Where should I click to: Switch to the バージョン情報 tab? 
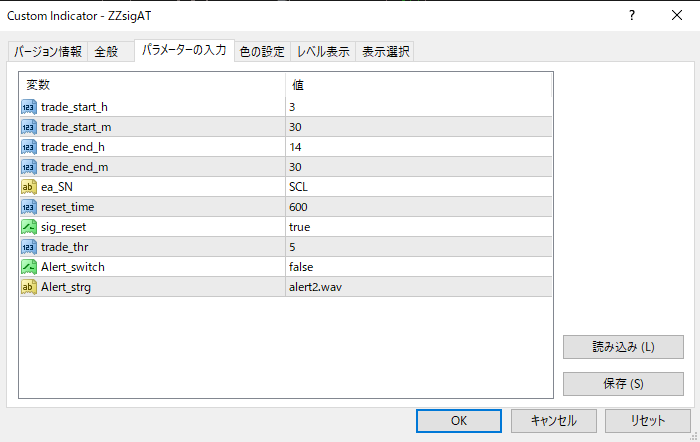pyautogui.click(x=47, y=52)
